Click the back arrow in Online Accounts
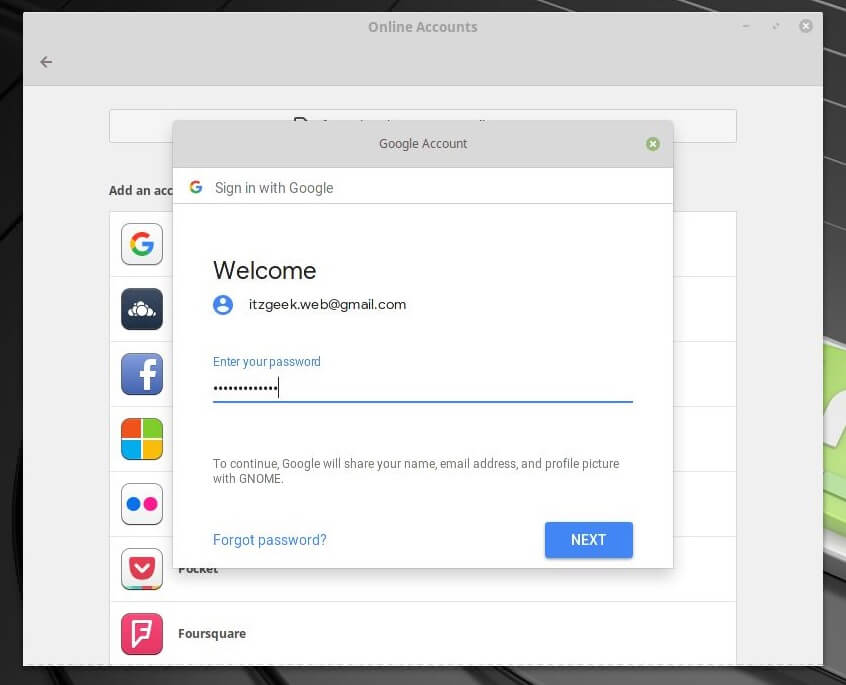Image resolution: width=846 pixels, height=685 pixels. 46,62
